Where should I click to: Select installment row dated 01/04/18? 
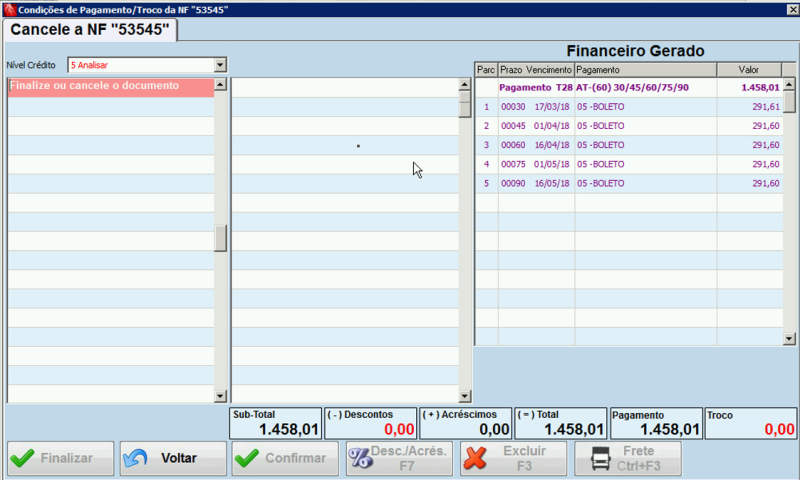click(629, 126)
